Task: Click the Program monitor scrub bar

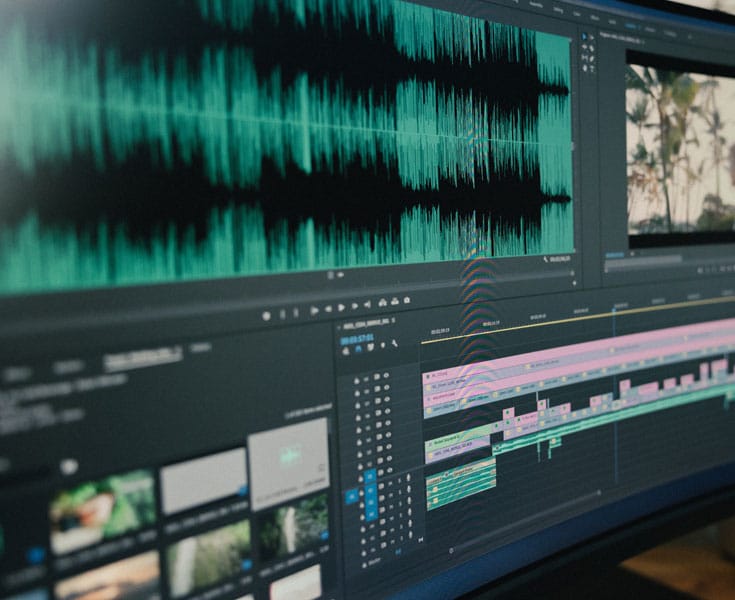Action: point(660,258)
